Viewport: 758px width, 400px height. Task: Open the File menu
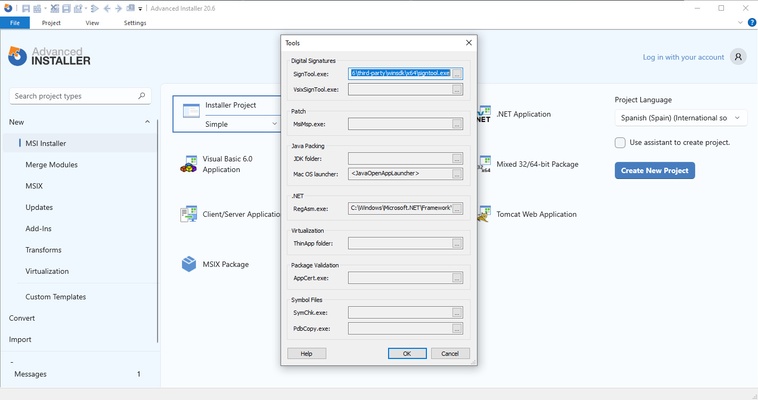click(x=15, y=23)
